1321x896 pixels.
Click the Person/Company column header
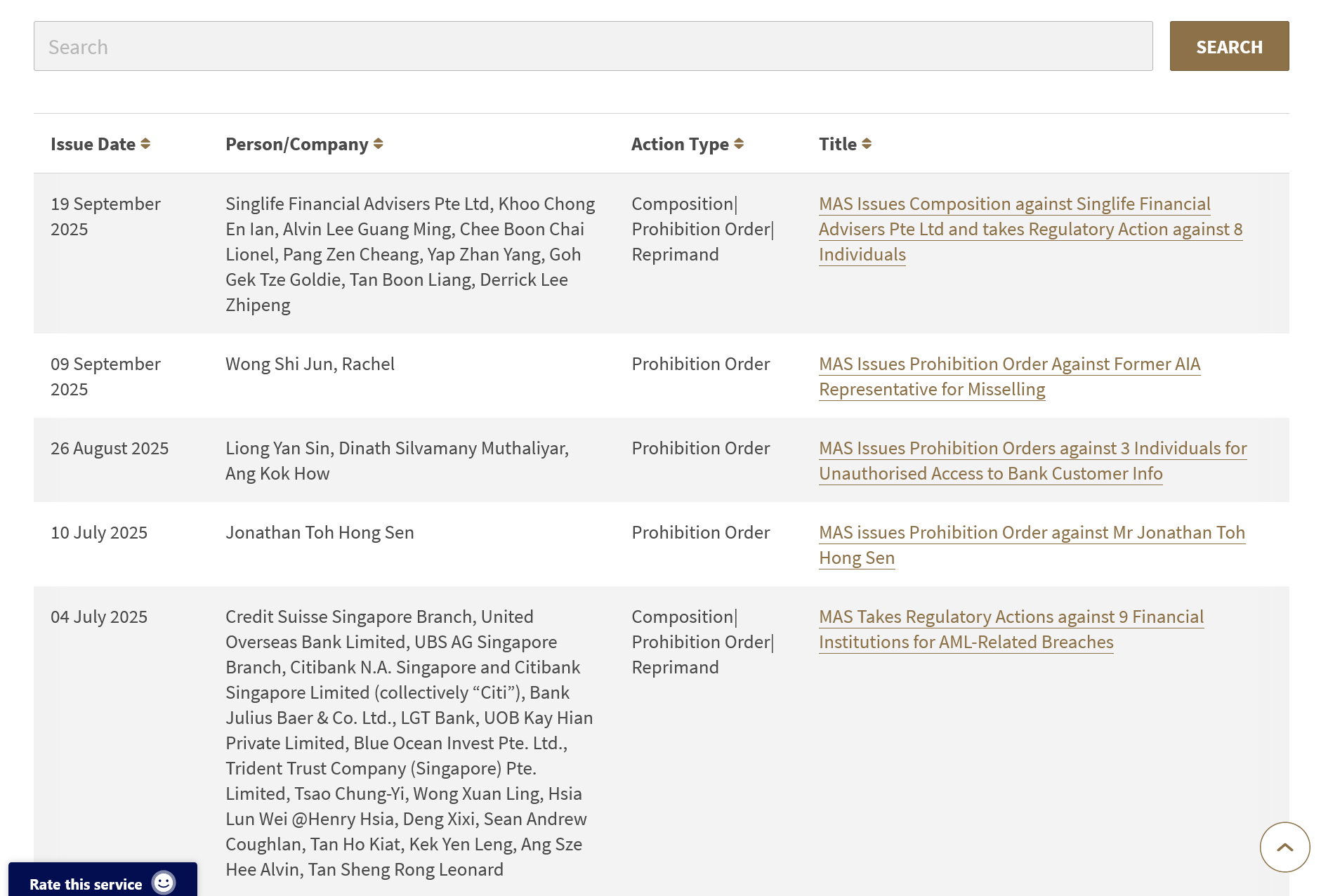point(296,144)
